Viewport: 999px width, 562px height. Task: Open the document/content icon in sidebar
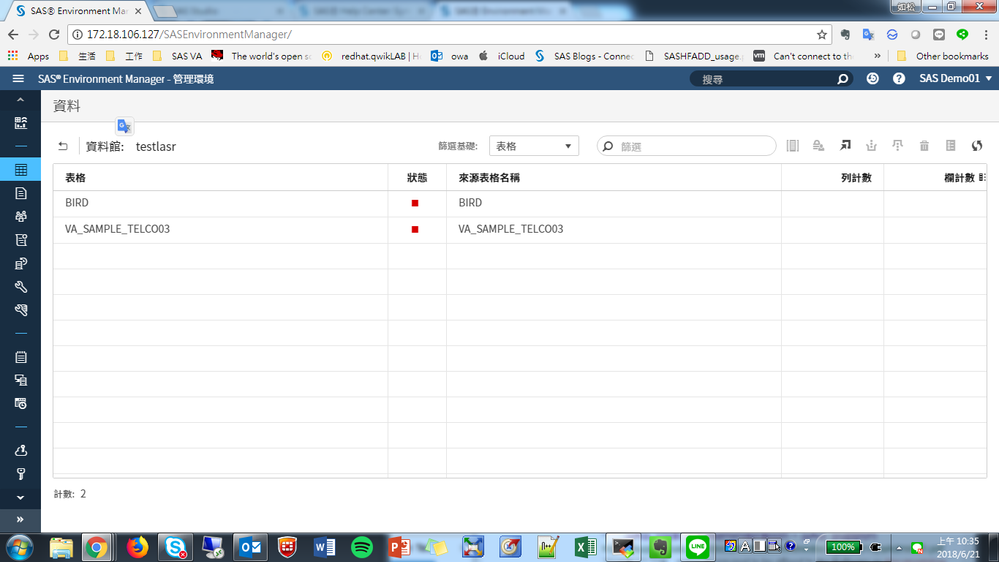point(20,193)
